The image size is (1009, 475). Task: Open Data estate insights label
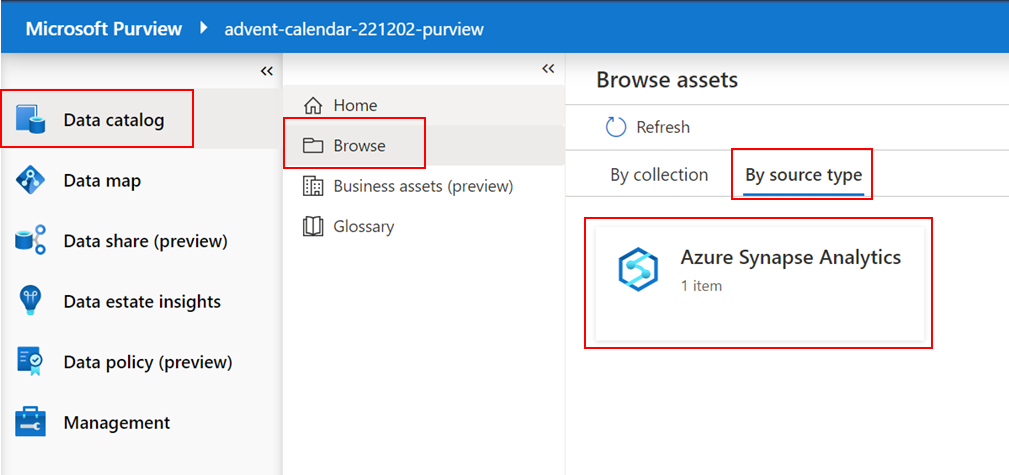[142, 302]
